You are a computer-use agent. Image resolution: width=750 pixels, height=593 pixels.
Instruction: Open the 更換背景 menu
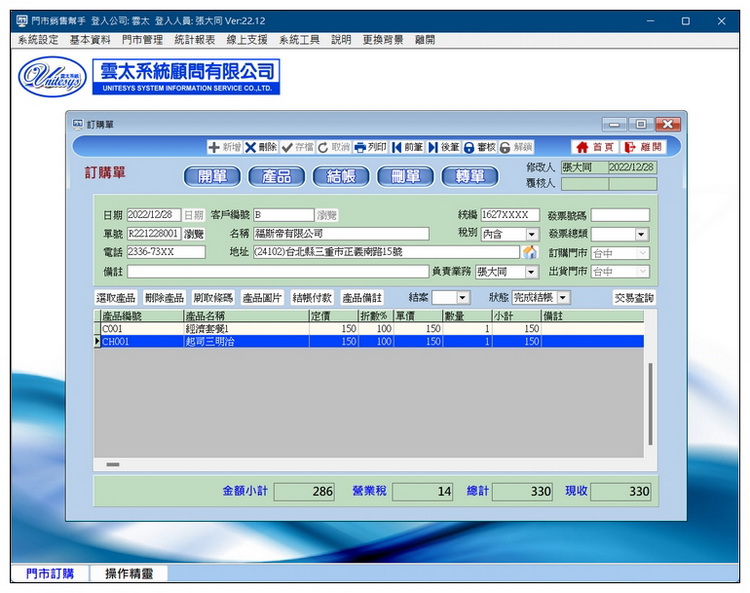click(x=383, y=40)
